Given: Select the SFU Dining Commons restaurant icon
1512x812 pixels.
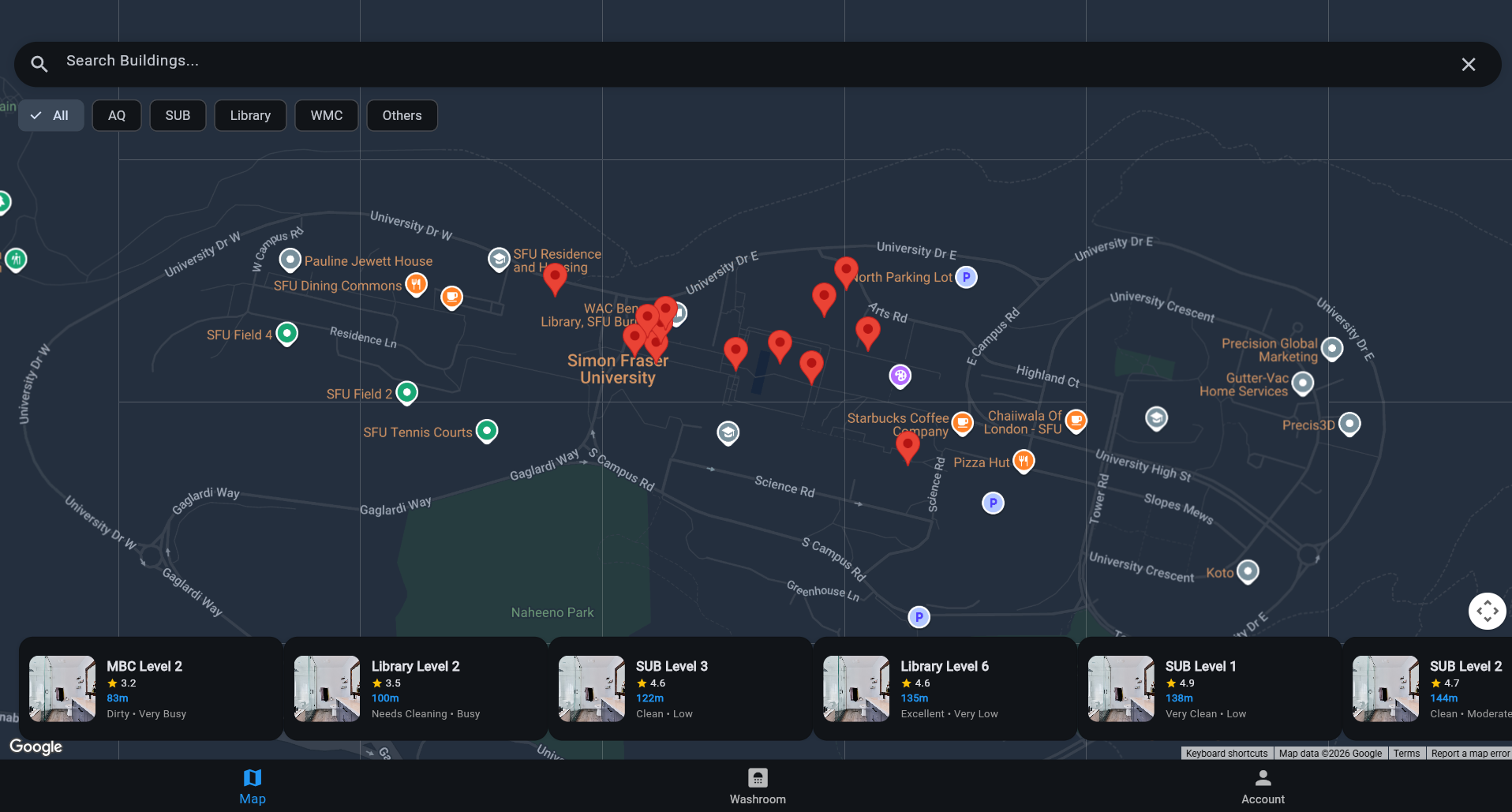Looking at the screenshot, I should coord(417,284).
